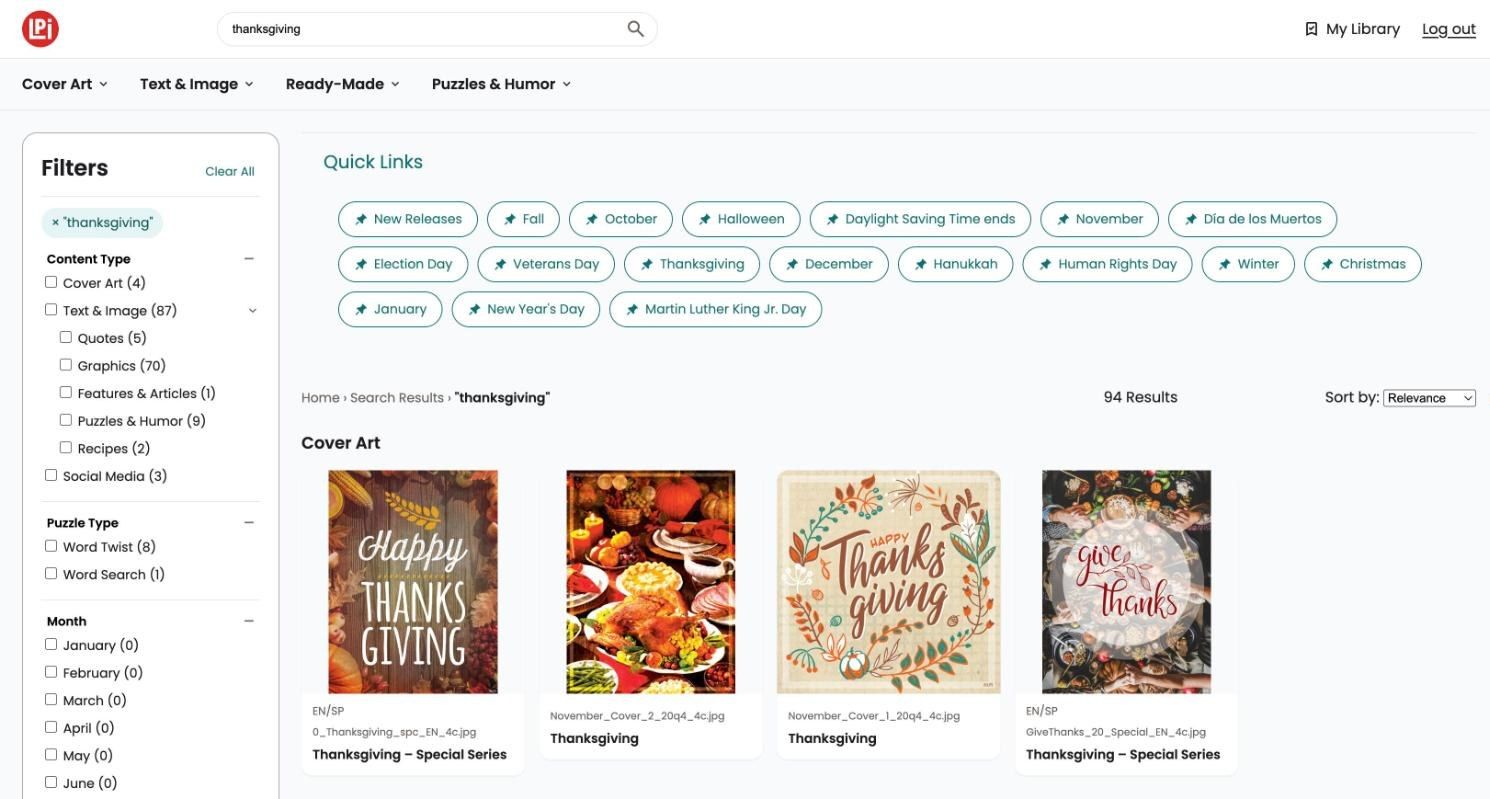This screenshot has height=799, width=1490.
Task: Open the floral wreath Thanksgiving cover thumbnail
Action: tap(889, 582)
